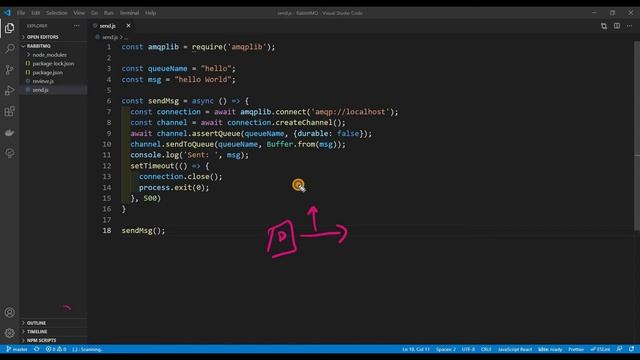Open the Run menu
Image resolution: width=640 pixels, height=360 pixels.
tap(109, 13)
